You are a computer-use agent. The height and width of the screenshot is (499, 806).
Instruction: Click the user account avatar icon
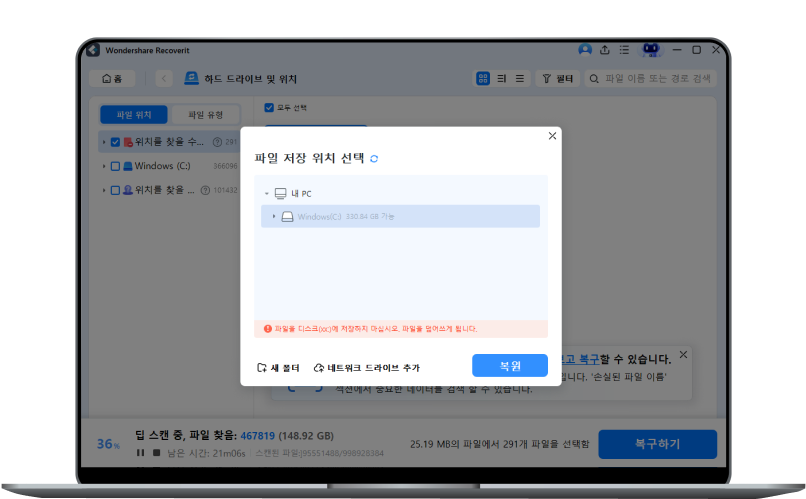point(585,50)
